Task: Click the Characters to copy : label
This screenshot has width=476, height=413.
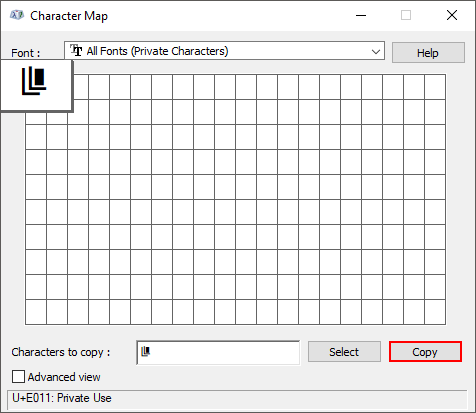Action: 61,352
